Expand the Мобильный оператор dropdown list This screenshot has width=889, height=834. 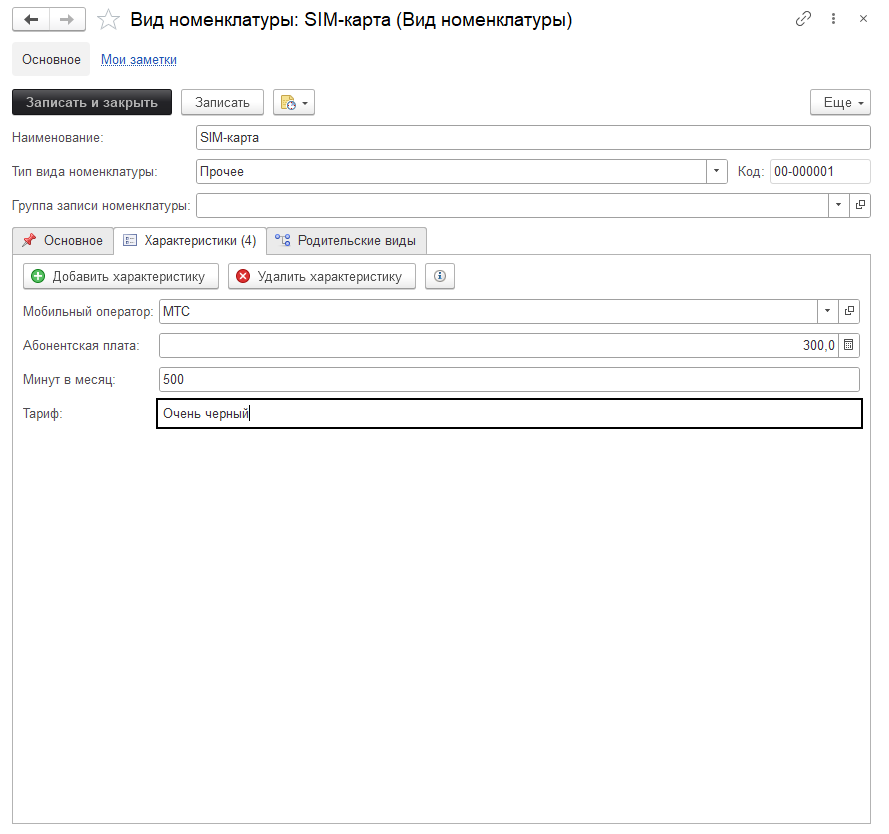click(x=827, y=311)
